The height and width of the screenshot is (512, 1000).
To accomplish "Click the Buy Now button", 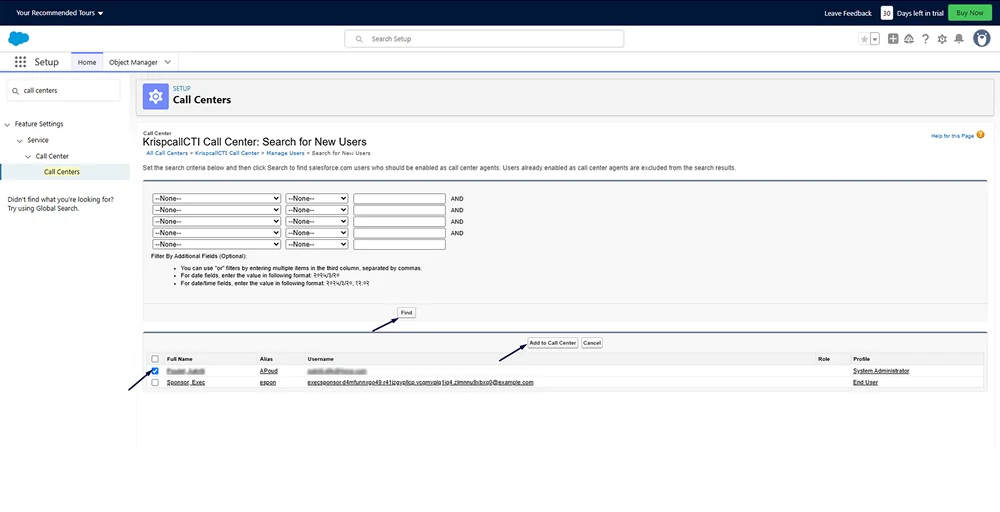I will tap(969, 13).
